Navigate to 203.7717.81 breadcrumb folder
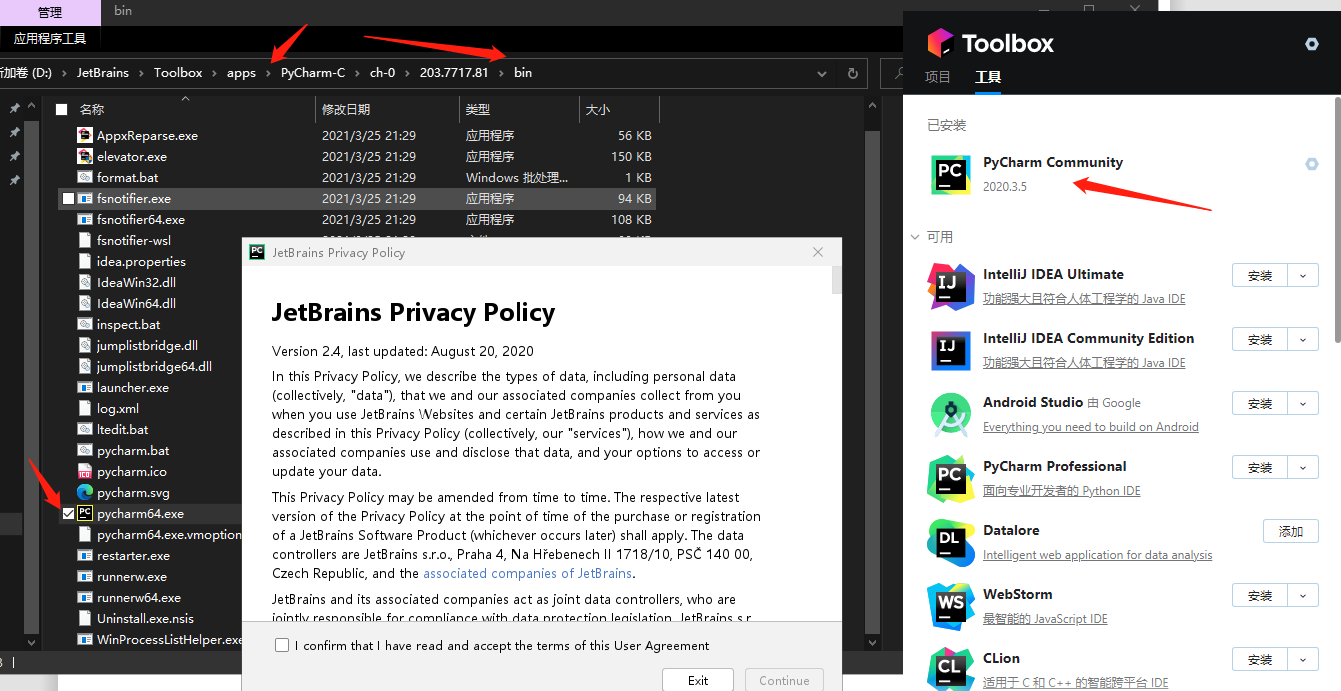 coord(454,73)
